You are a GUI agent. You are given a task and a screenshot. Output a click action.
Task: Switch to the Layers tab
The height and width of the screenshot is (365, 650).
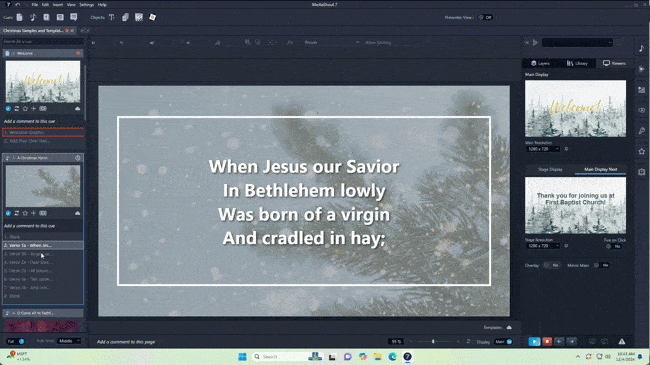pos(541,63)
